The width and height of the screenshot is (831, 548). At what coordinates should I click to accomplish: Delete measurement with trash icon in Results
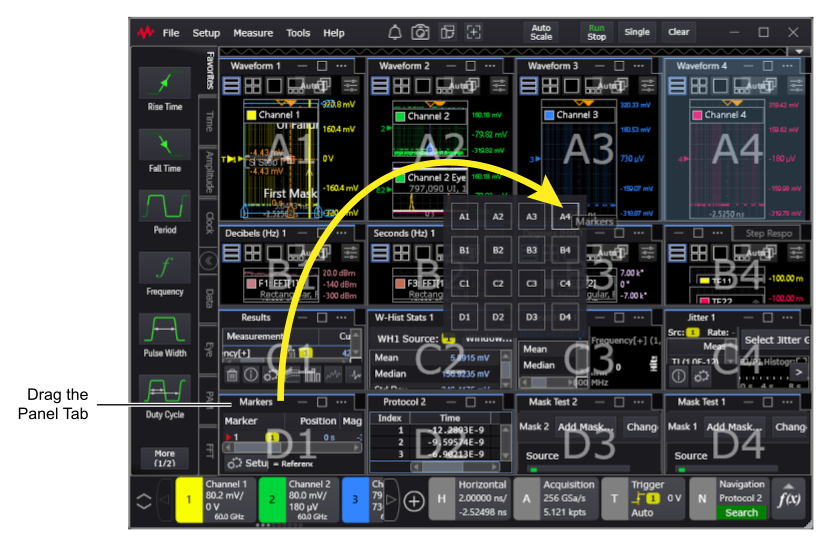coord(231,376)
